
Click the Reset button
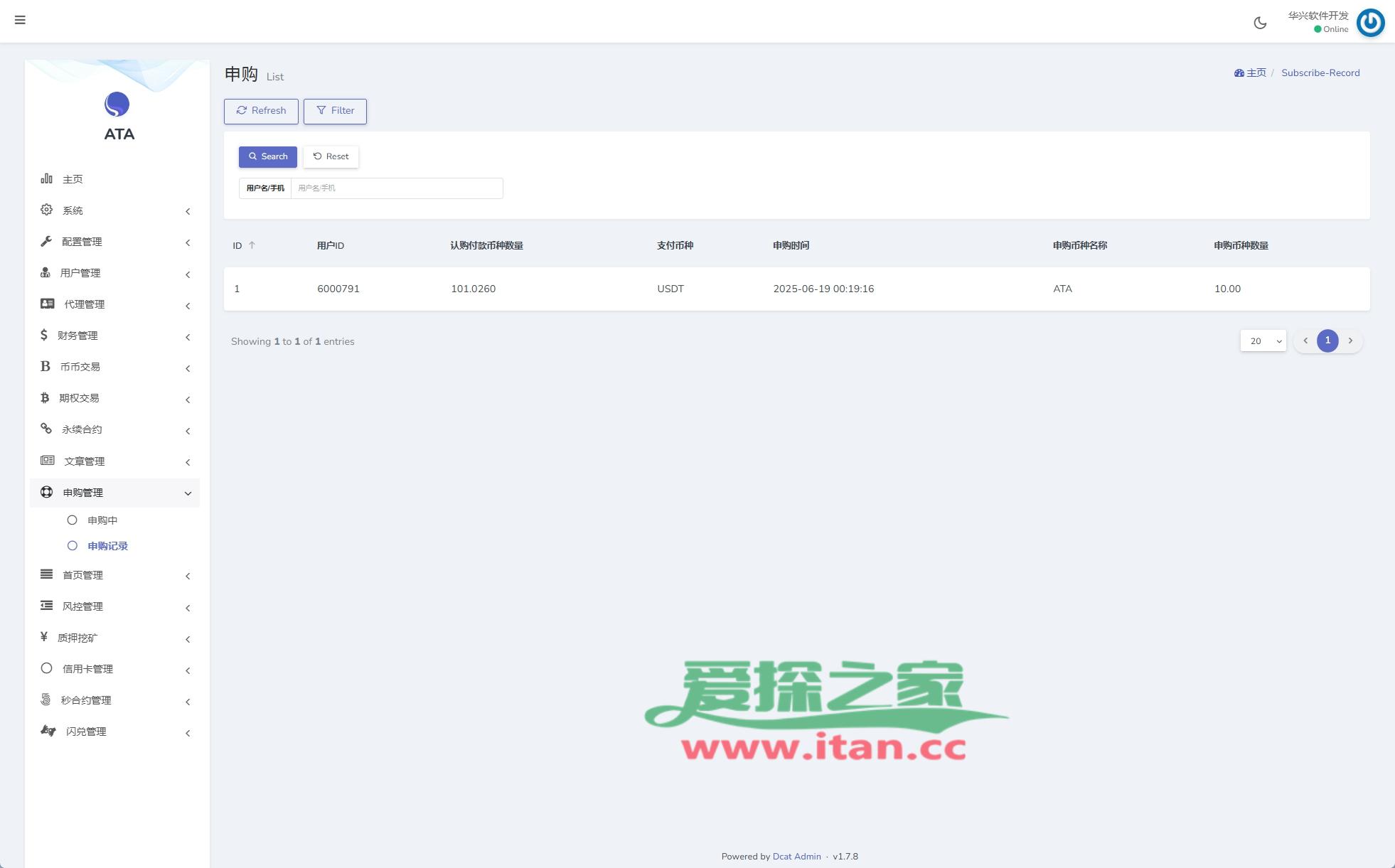[331, 156]
